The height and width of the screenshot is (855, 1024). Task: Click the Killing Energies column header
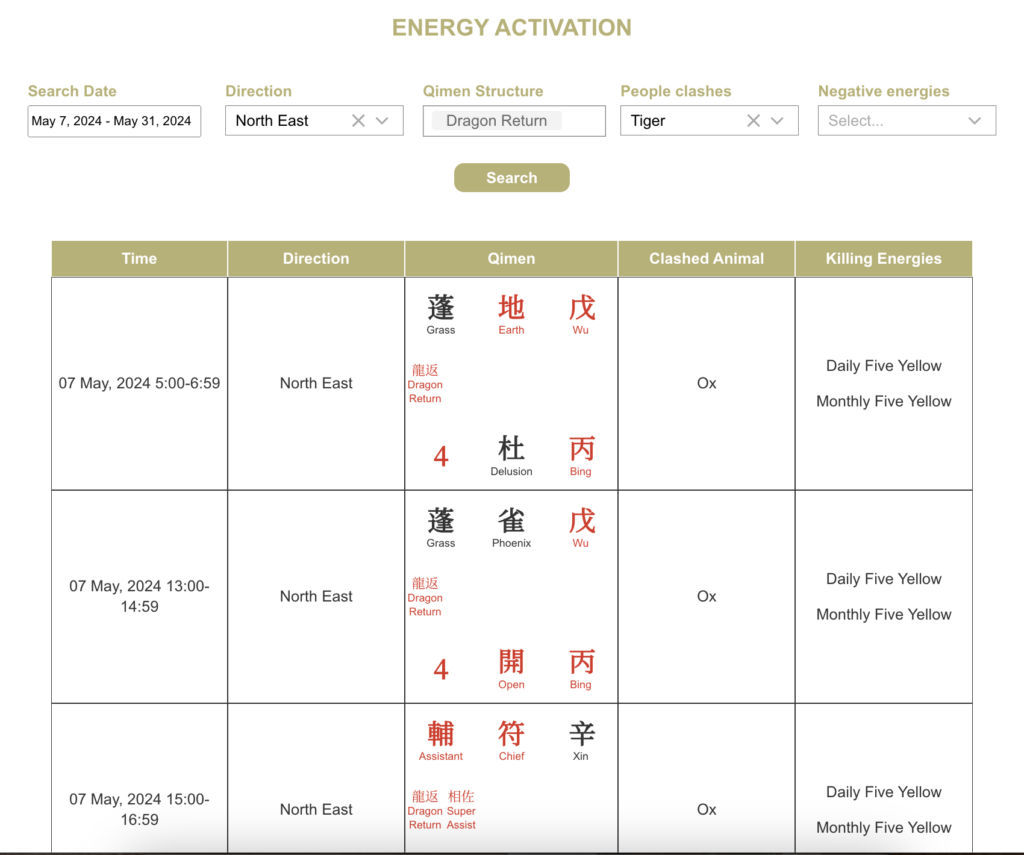pyautogui.click(x=883, y=258)
